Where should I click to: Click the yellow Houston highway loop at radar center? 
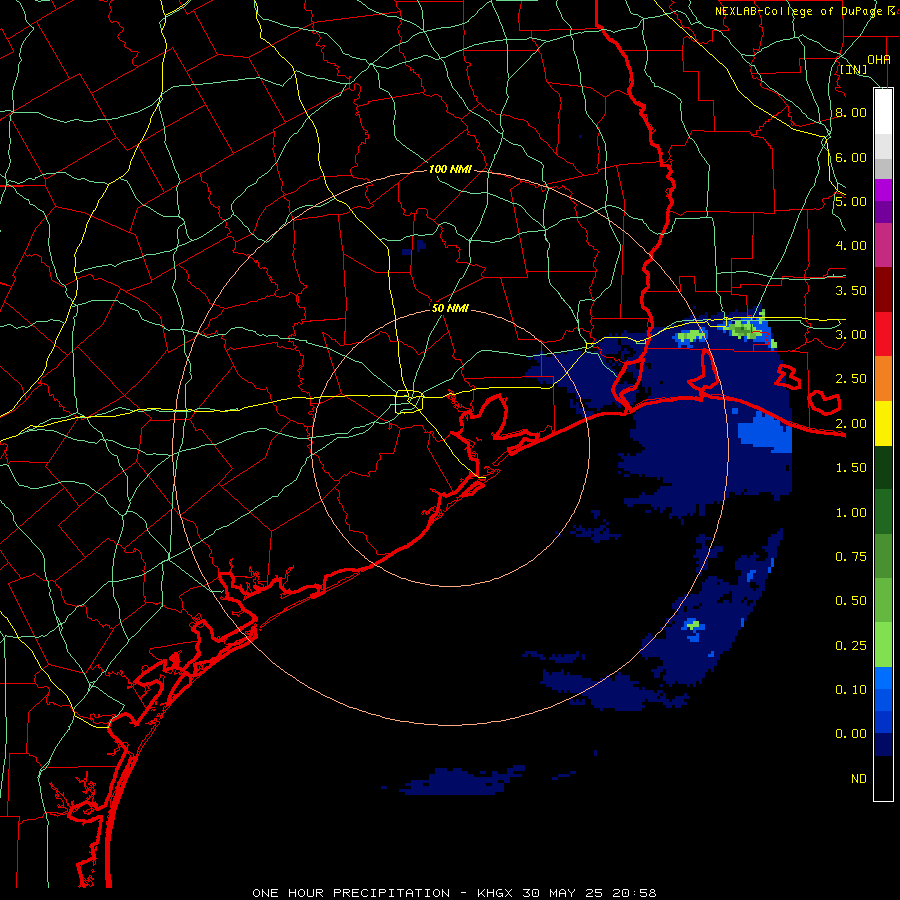(409, 401)
